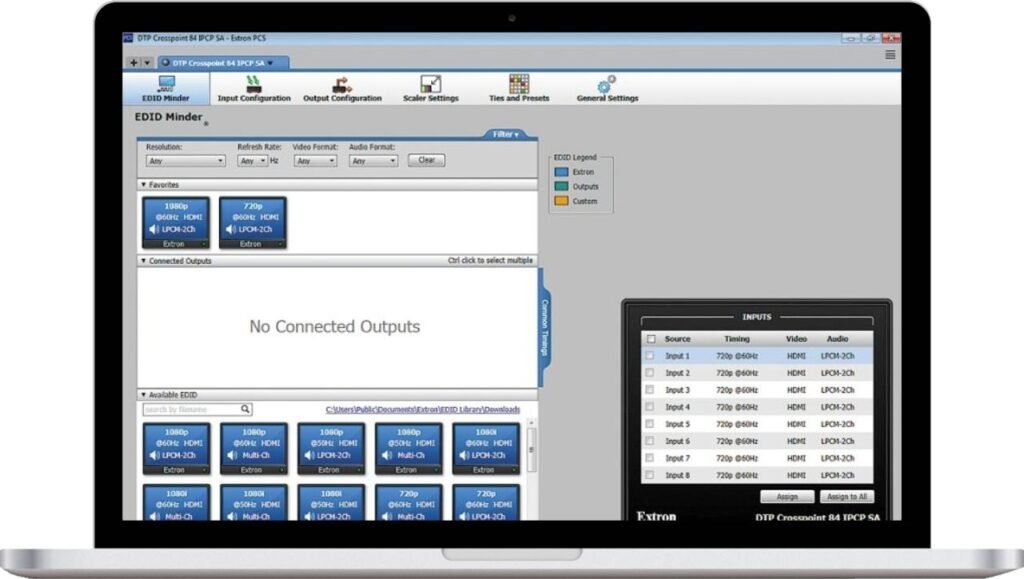The image size is (1024, 579).
Task: Pick available 1080p @50Hz LPCM-2Ch EDID tile
Action: (x=331, y=448)
